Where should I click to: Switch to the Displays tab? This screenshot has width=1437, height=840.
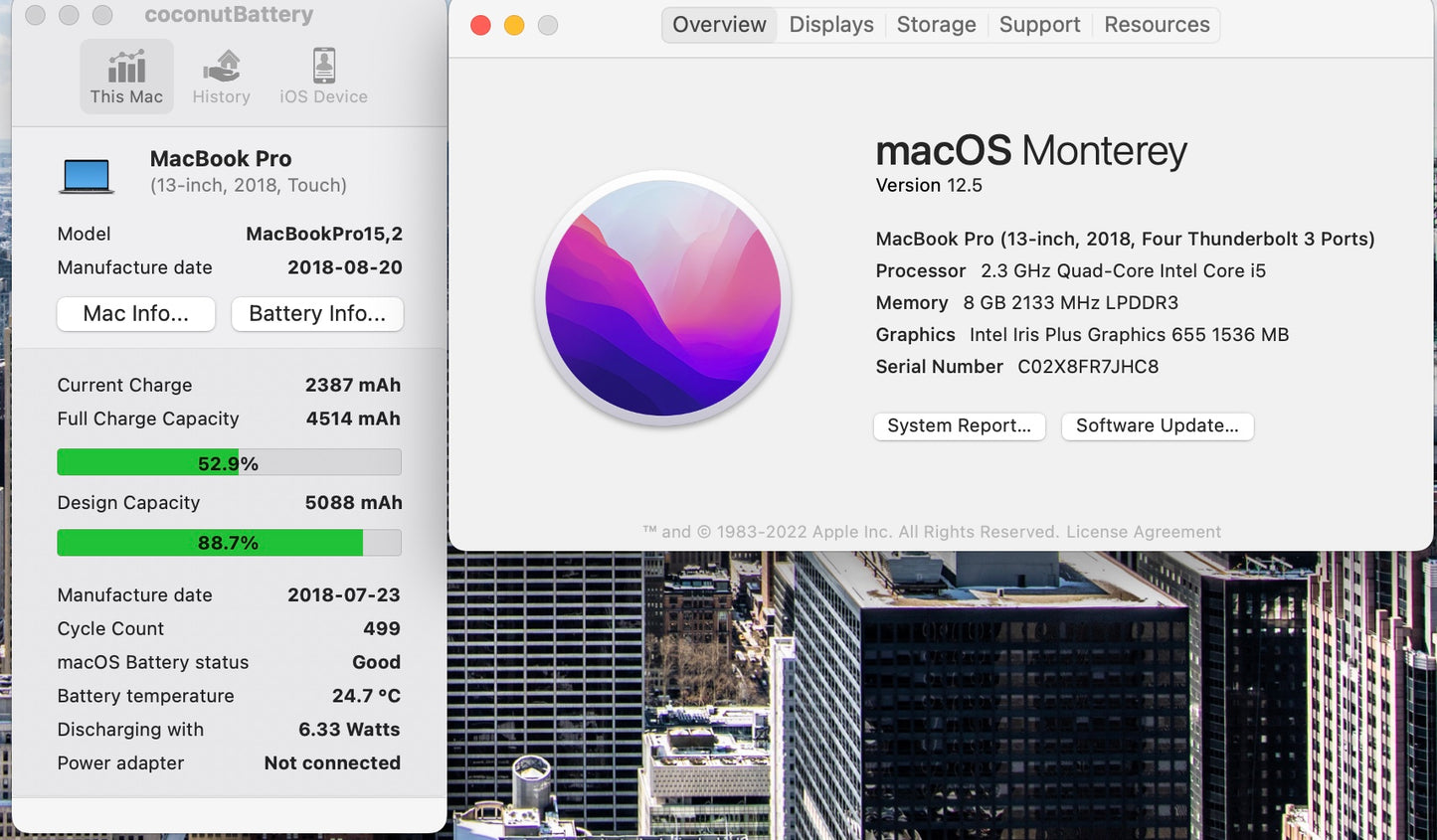click(831, 25)
